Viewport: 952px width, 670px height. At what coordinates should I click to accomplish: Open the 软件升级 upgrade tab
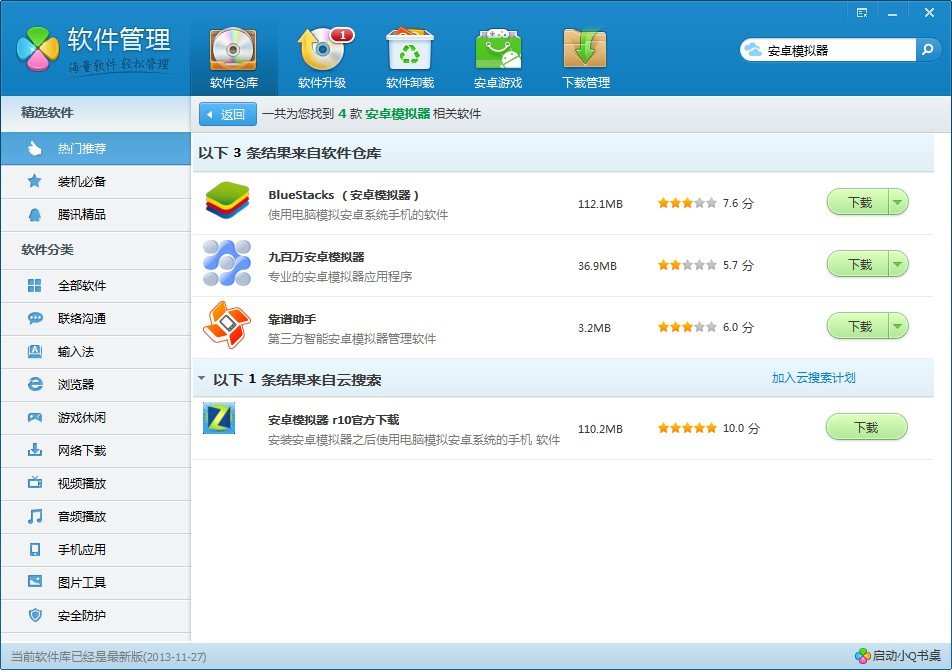coord(322,59)
